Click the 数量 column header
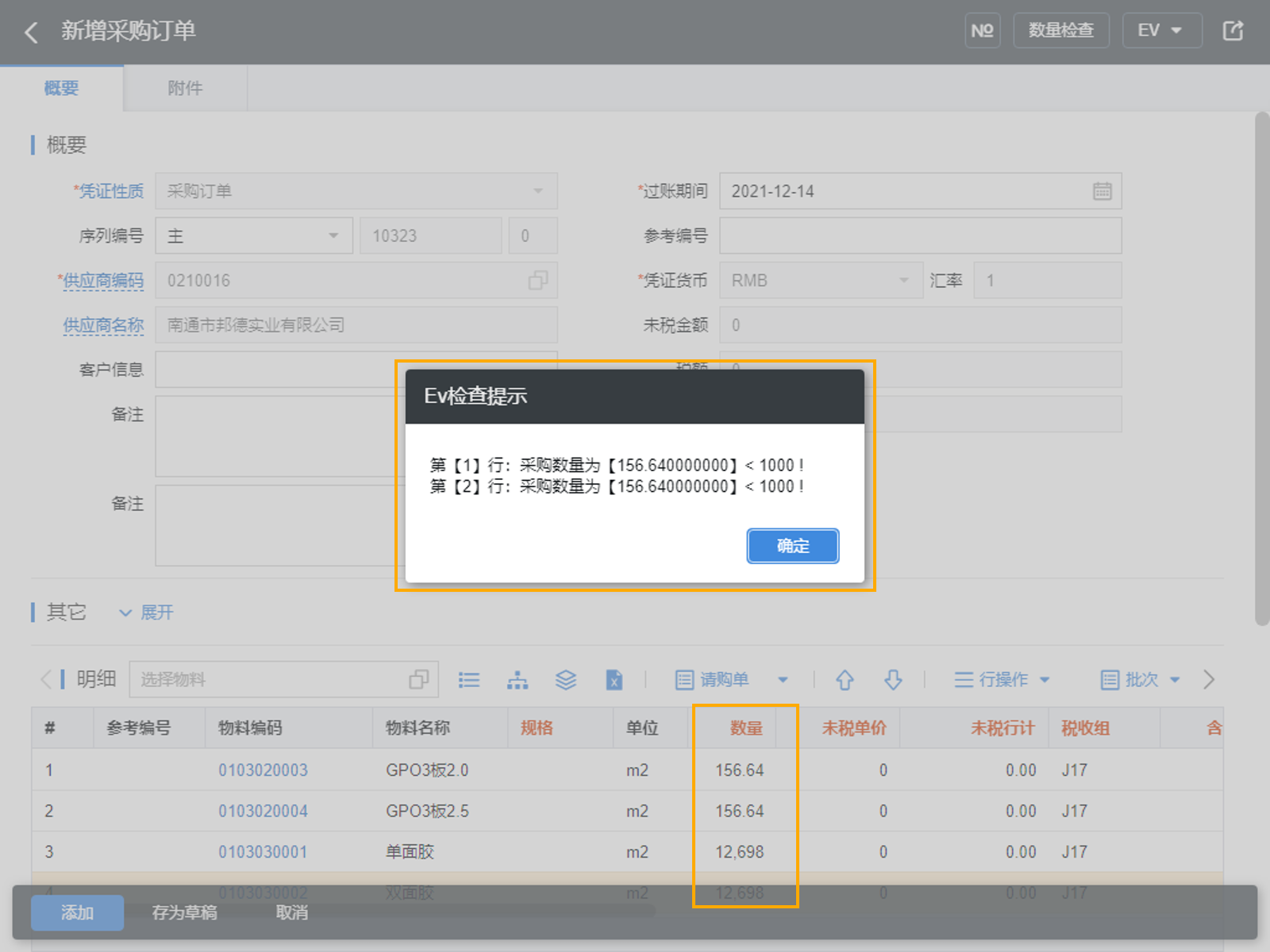Screen dimensions: 1270x952 [x=746, y=728]
